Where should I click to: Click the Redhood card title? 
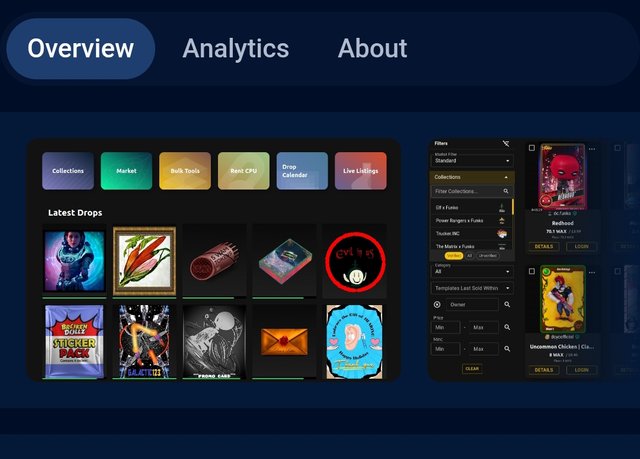(562, 223)
